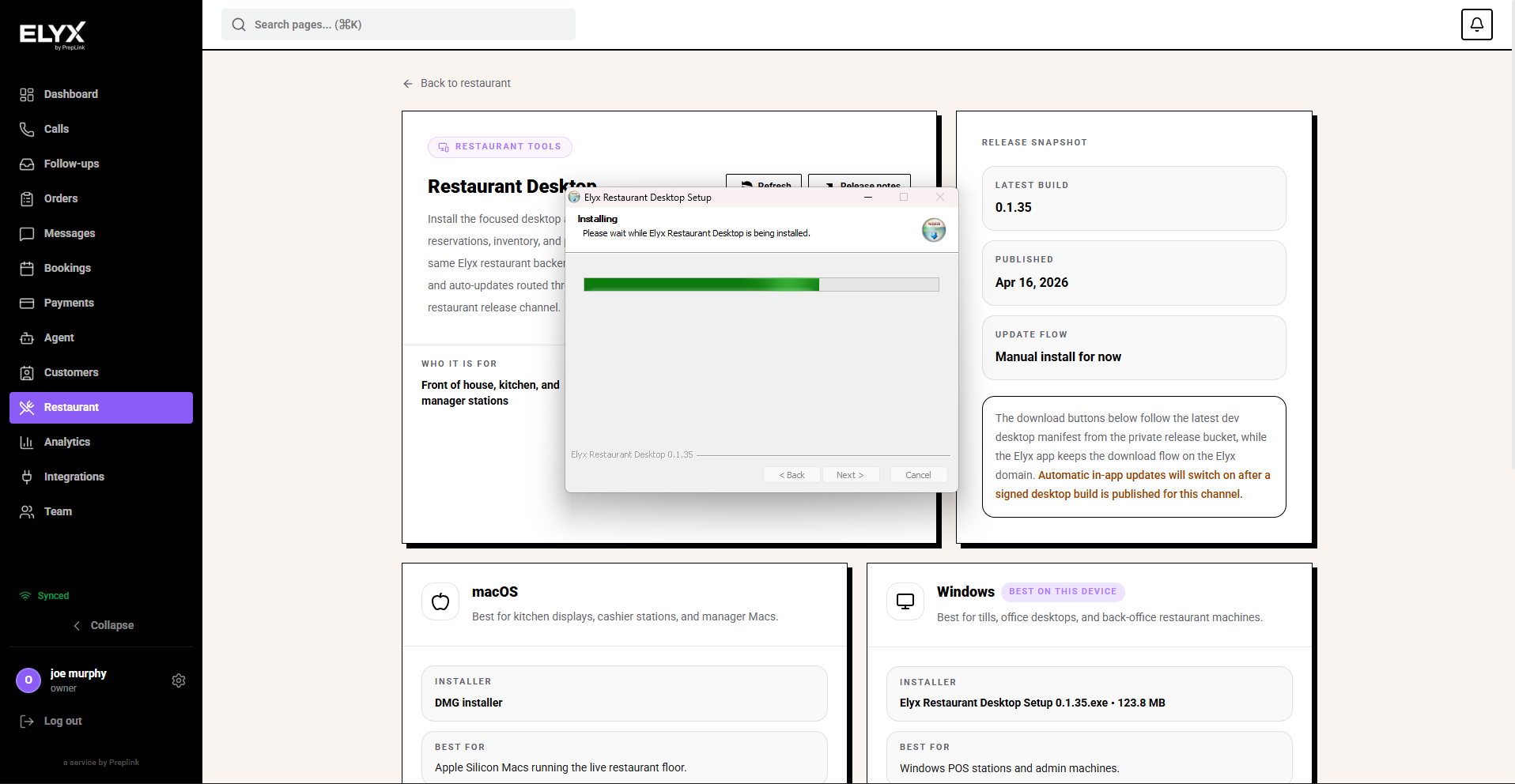Click the Dashboard grid icon
1515x784 pixels.
pos(27,95)
